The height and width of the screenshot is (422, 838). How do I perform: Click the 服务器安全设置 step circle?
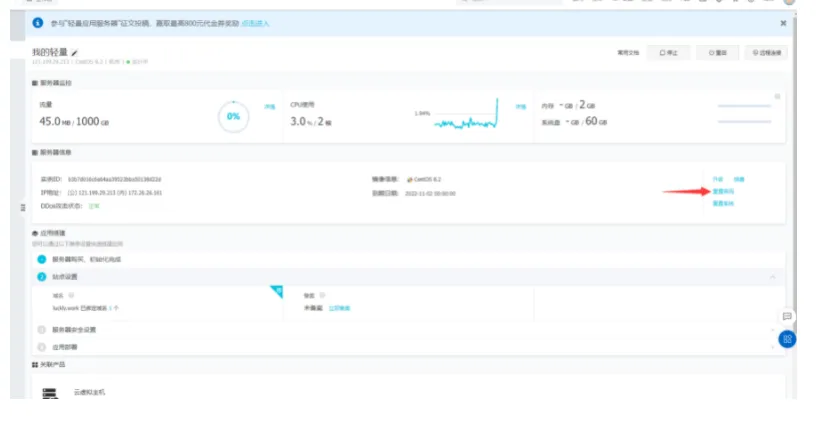[42, 330]
